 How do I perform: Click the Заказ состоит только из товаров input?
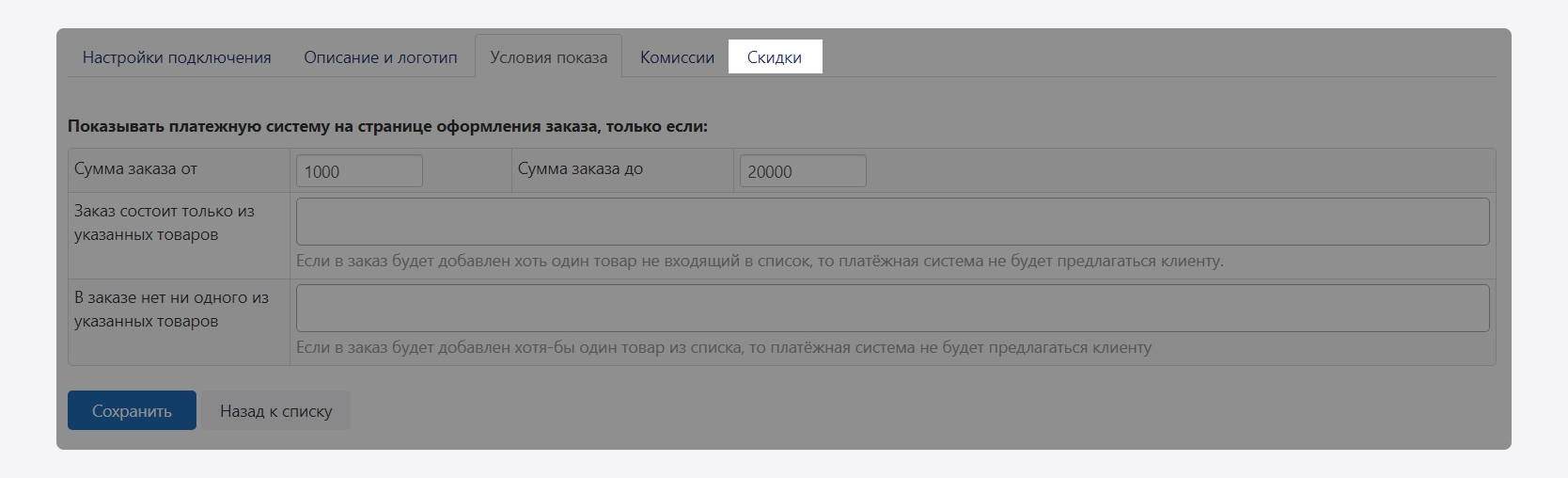[892, 222]
